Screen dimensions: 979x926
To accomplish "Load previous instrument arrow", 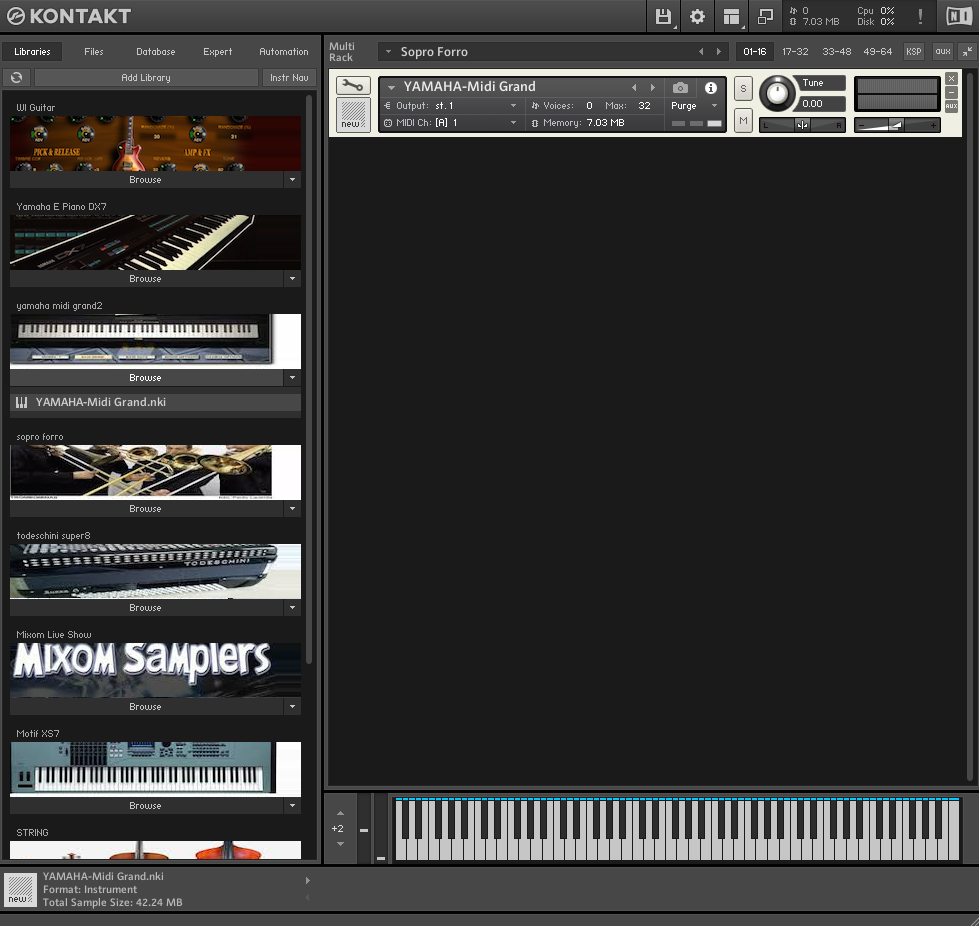I will (x=634, y=87).
